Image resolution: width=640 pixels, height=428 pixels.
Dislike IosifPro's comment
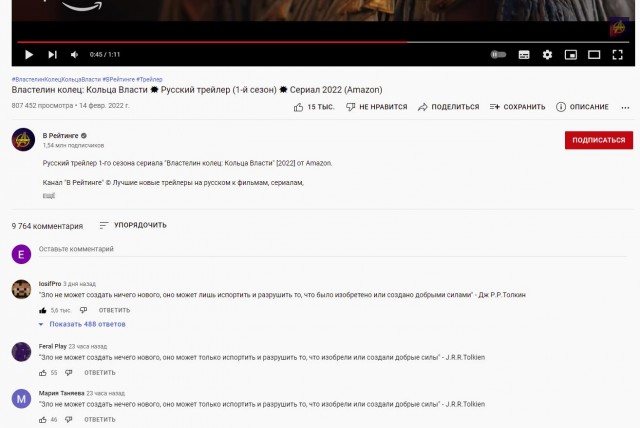pyautogui.click(x=83, y=310)
